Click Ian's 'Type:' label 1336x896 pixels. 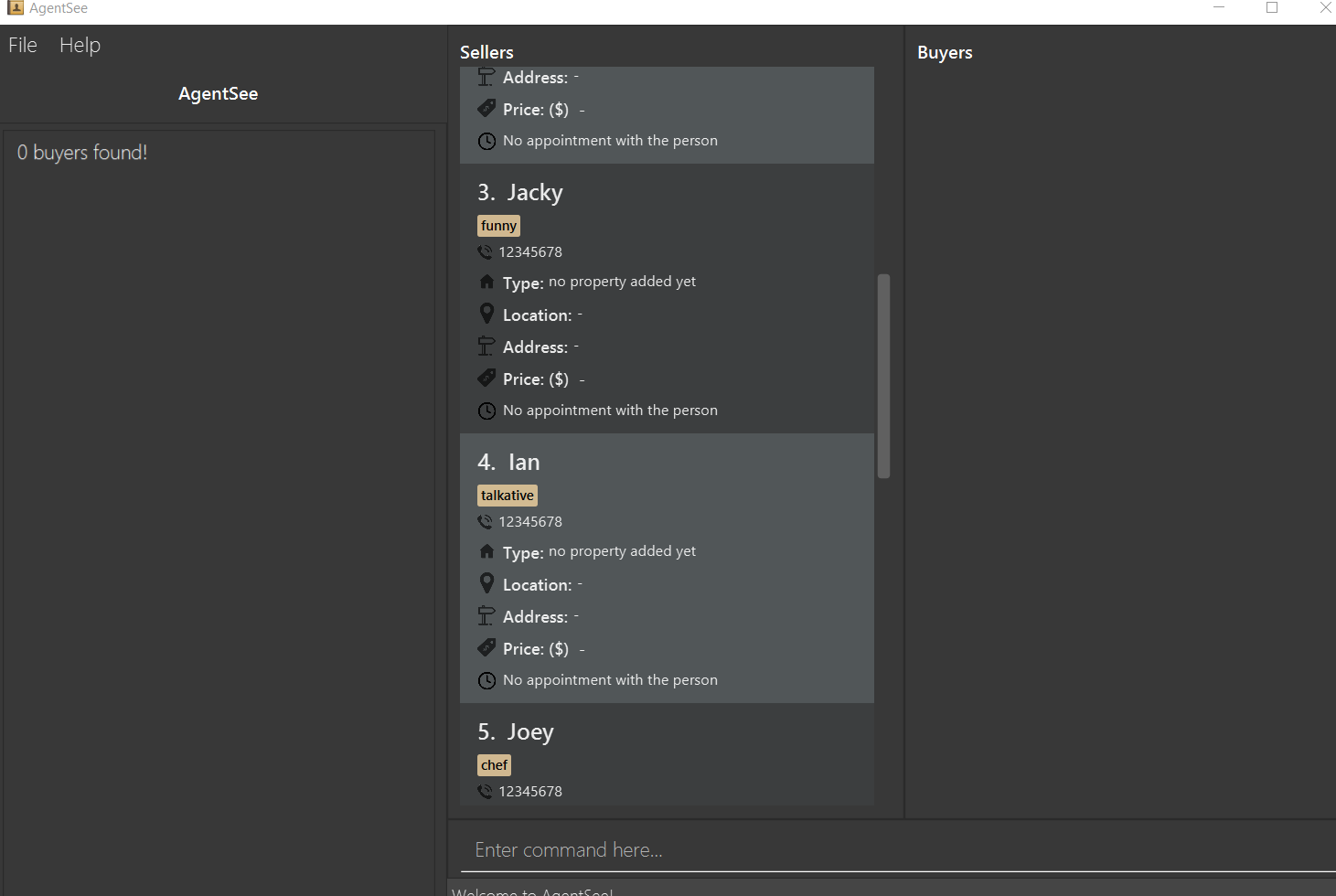(x=523, y=553)
